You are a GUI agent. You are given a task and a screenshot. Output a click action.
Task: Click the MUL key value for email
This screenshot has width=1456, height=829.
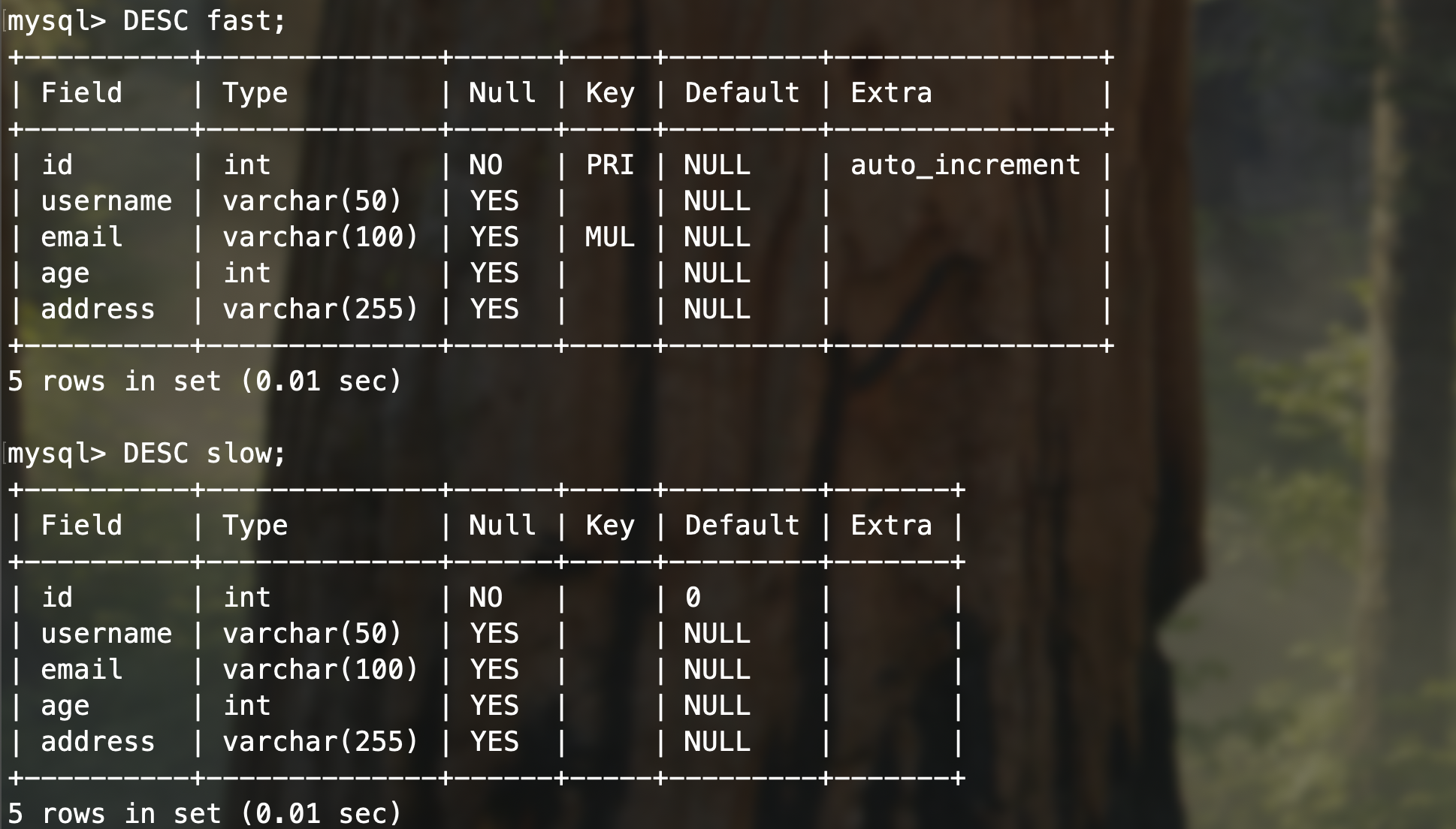(x=610, y=237)
